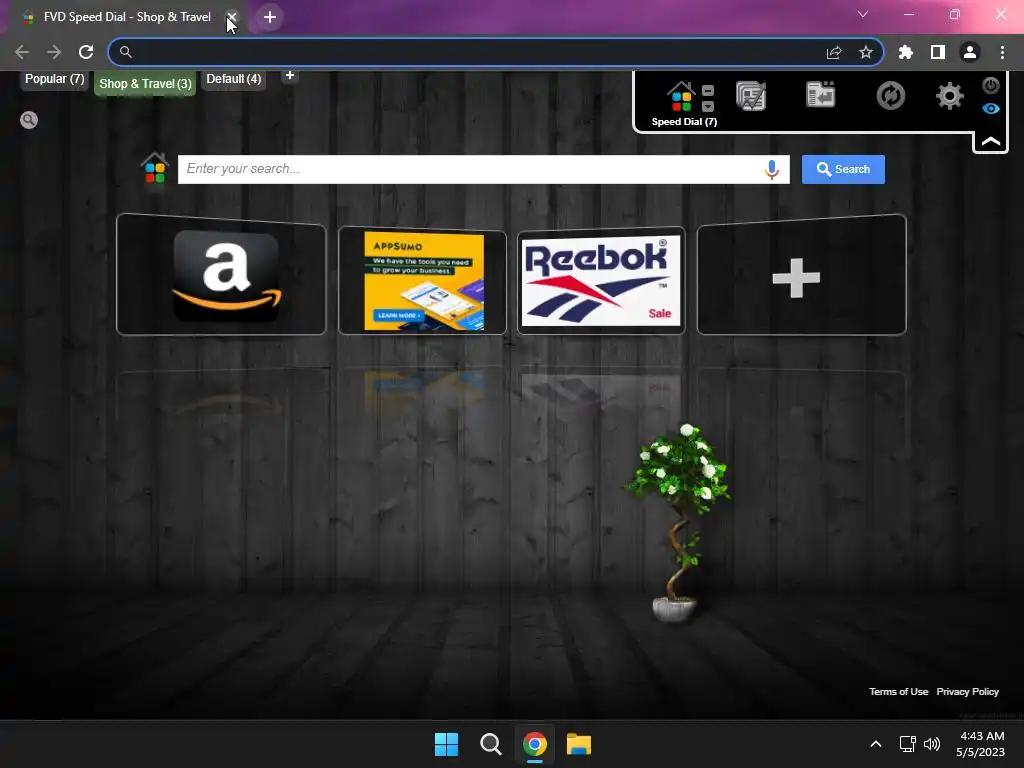Open the Speed Dial settings gear

tap(950, 96)
